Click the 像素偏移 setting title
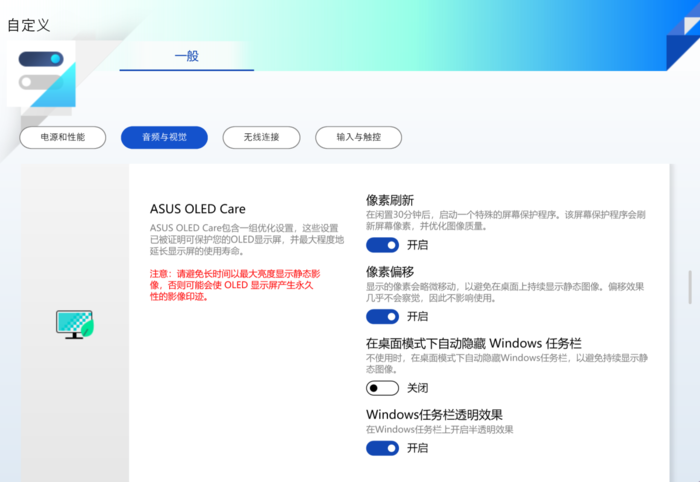 (x=390, y=271)
